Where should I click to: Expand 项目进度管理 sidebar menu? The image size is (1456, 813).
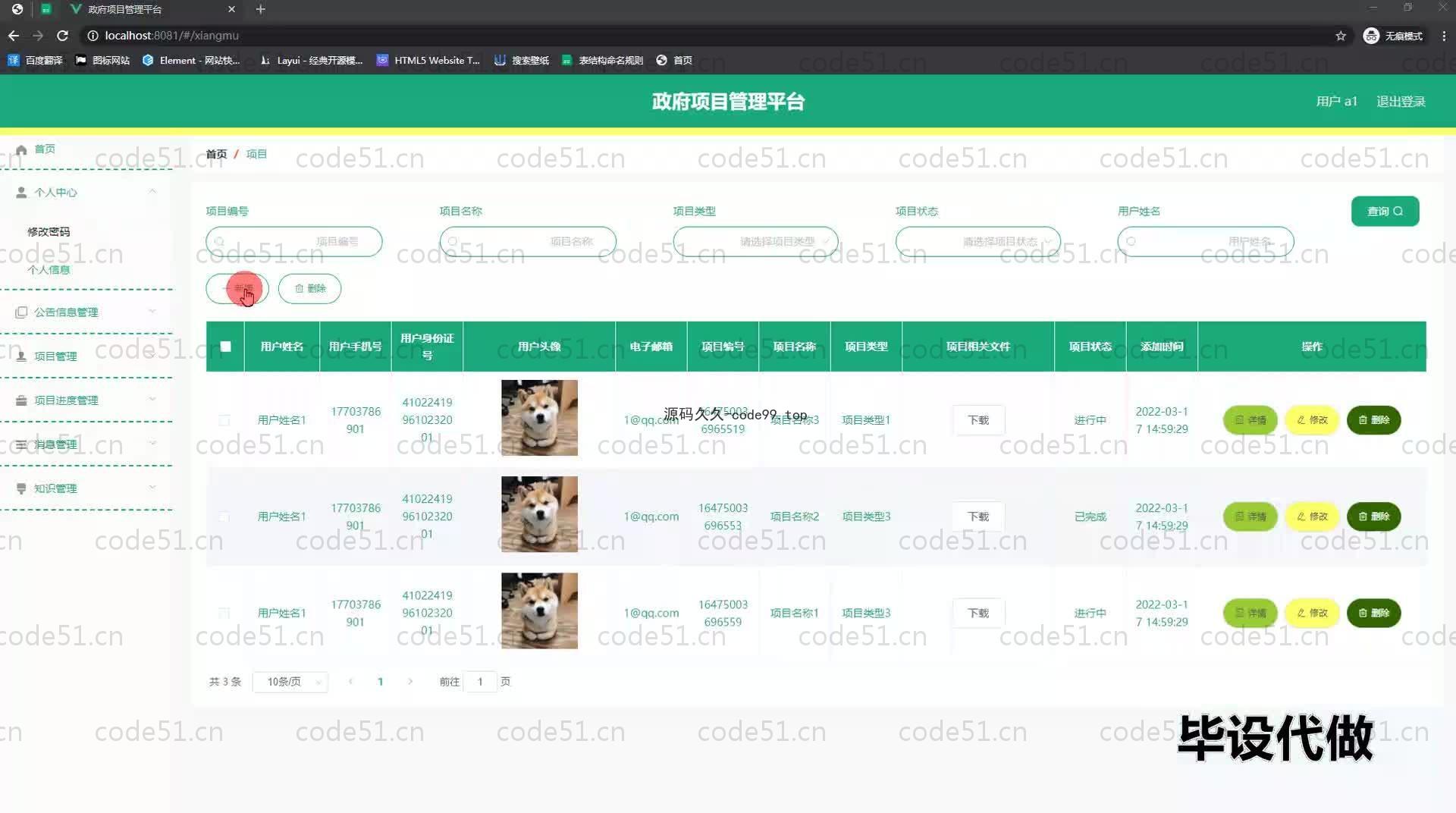pyautogui.click(x=86, y=400)
